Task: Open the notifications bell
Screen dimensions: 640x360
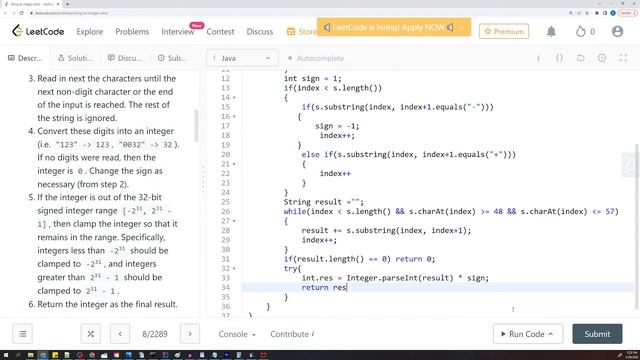Action: click(x=551, y=31)
